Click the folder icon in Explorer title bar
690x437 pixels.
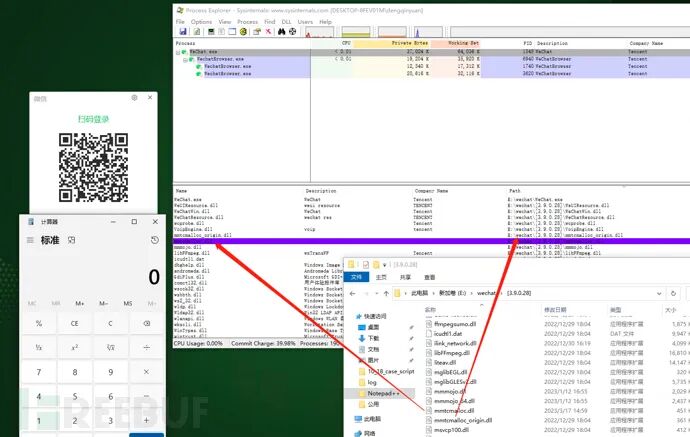click(351, 264)
